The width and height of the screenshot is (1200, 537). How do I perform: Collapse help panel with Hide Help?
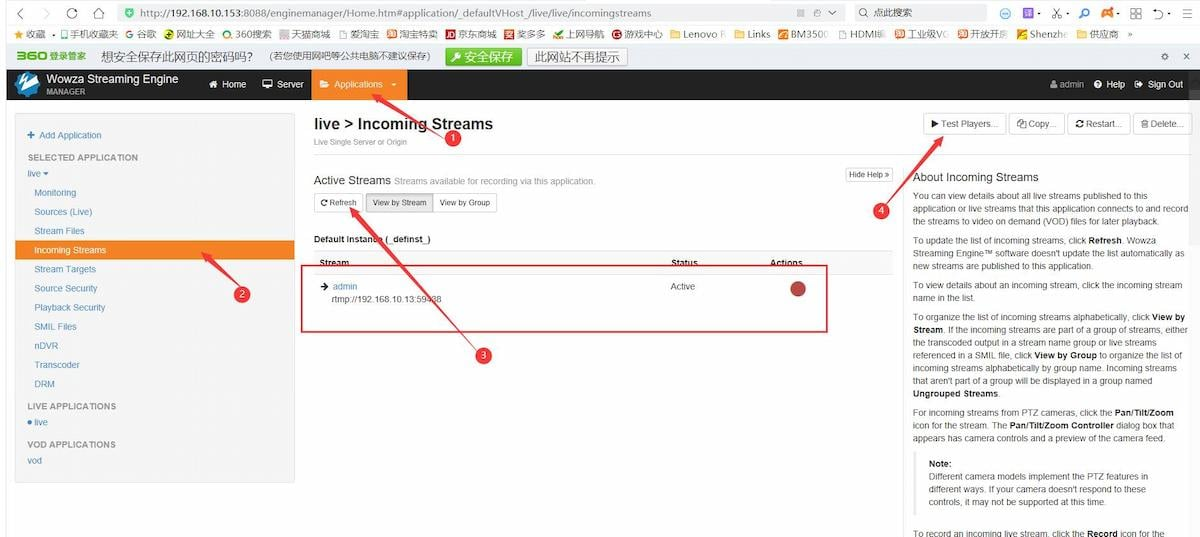(868, 175)
